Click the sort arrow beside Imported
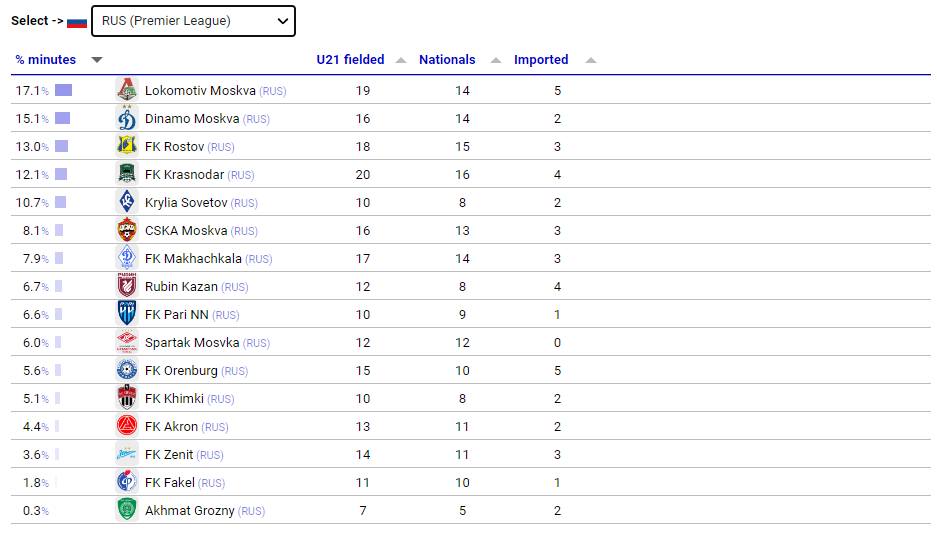Screen dimensions: 937x538 tap(590, 60)
